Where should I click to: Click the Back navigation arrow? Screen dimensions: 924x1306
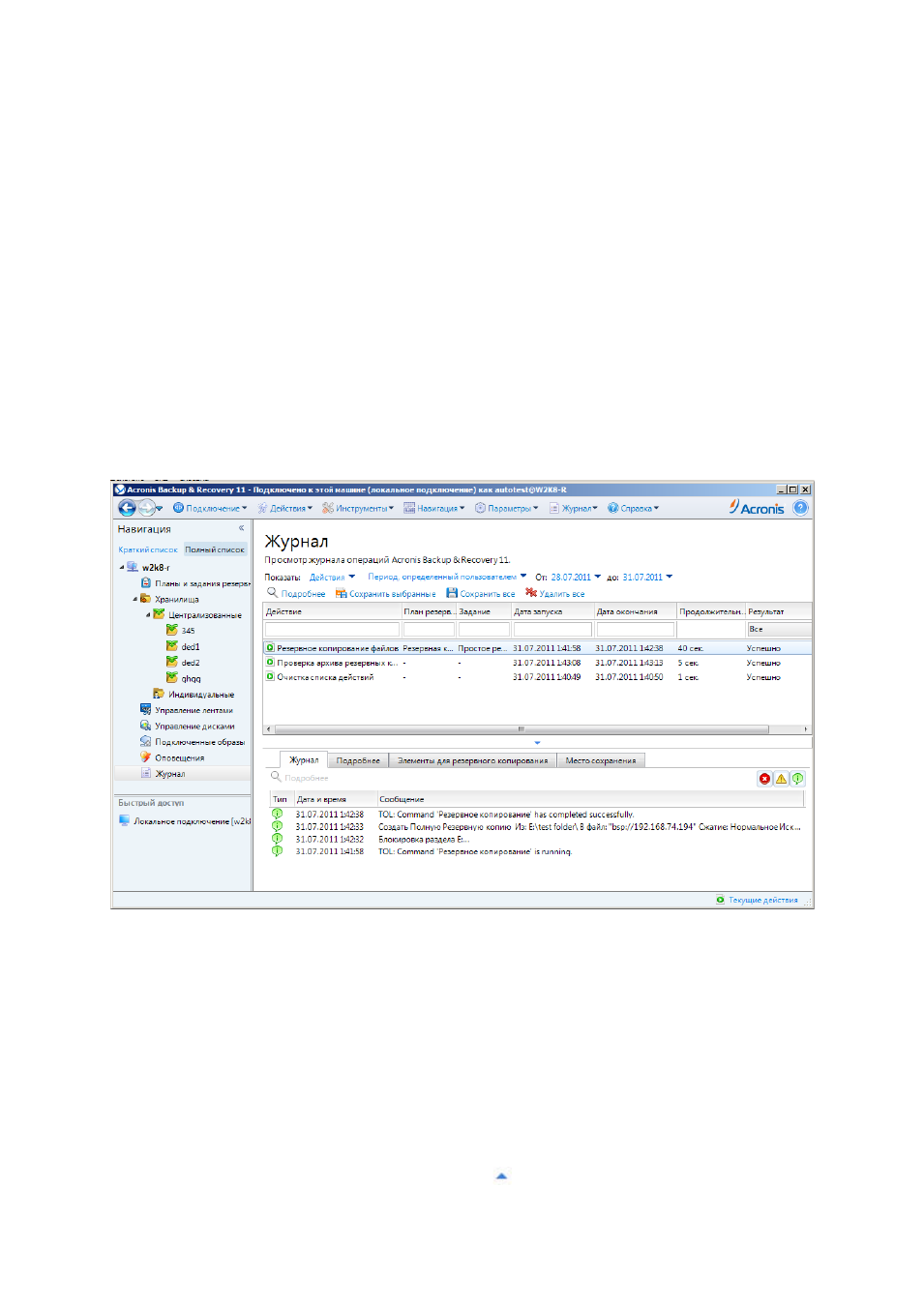pyautogui.click(x=127, y=508)
